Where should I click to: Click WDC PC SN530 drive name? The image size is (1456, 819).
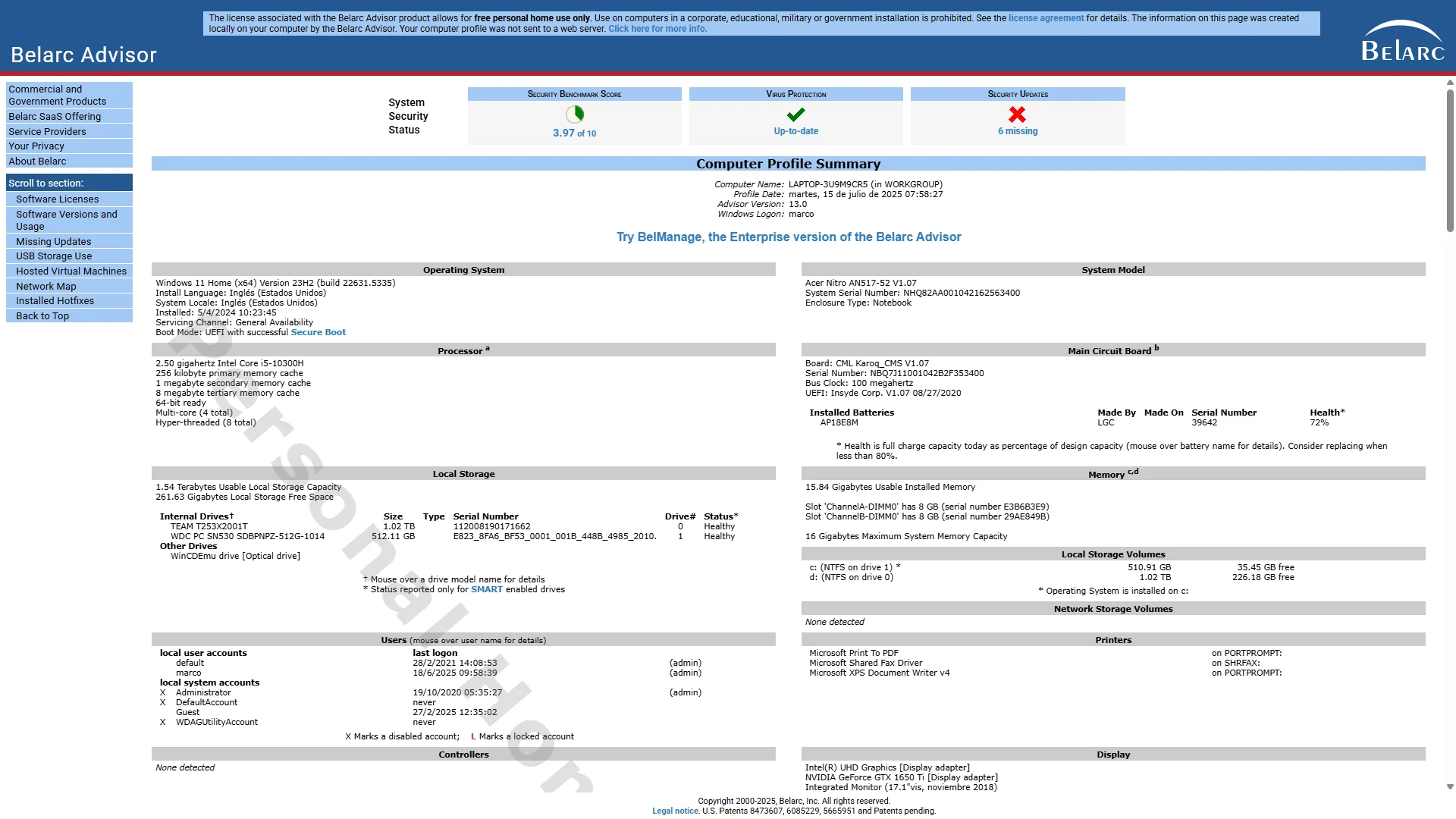(247, 536)
